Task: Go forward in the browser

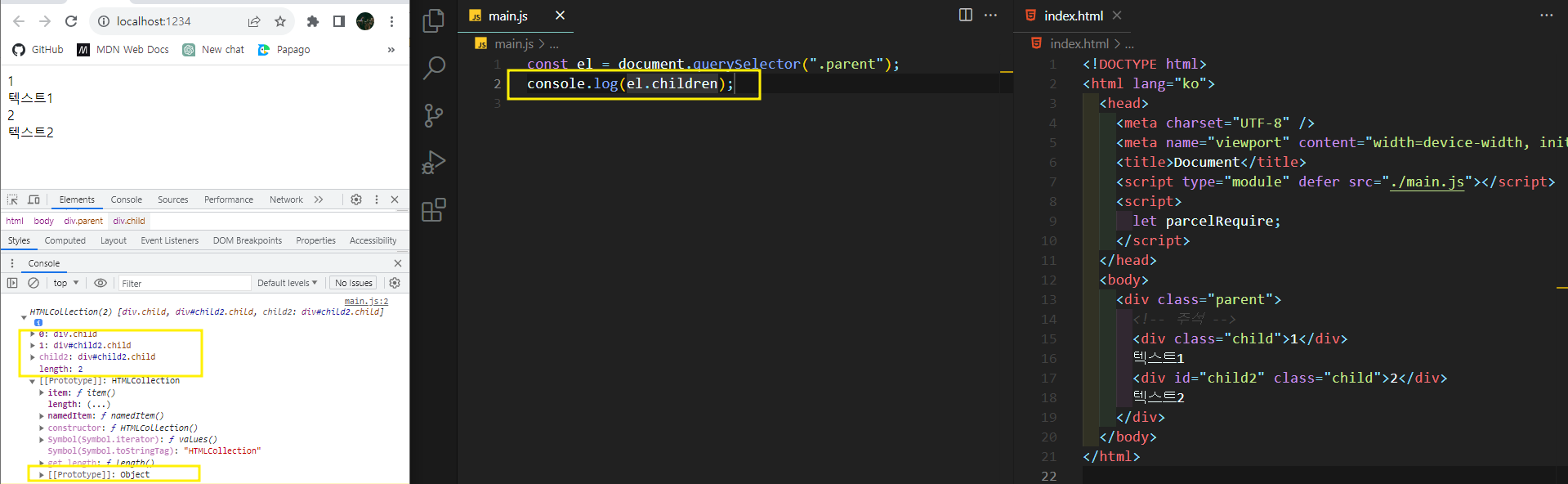Action: tap(45, 21)
